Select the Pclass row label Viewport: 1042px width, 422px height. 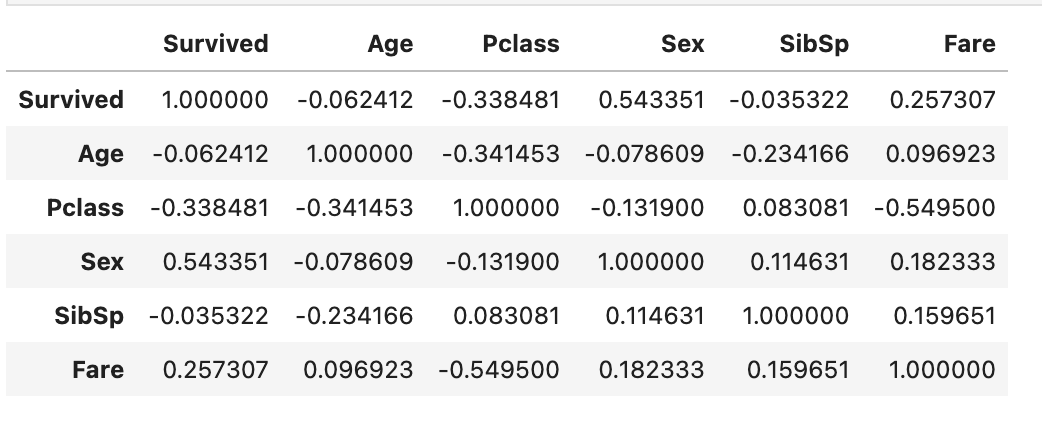85,208
